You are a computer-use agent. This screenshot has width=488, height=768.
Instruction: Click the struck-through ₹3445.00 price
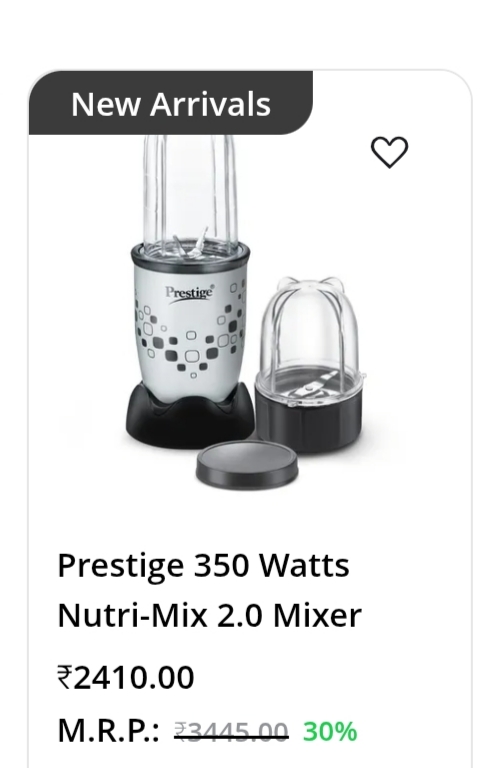[231, 732]
